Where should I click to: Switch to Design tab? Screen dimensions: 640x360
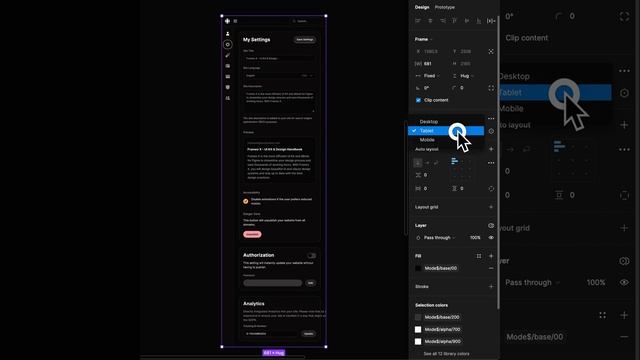point(422,7)
